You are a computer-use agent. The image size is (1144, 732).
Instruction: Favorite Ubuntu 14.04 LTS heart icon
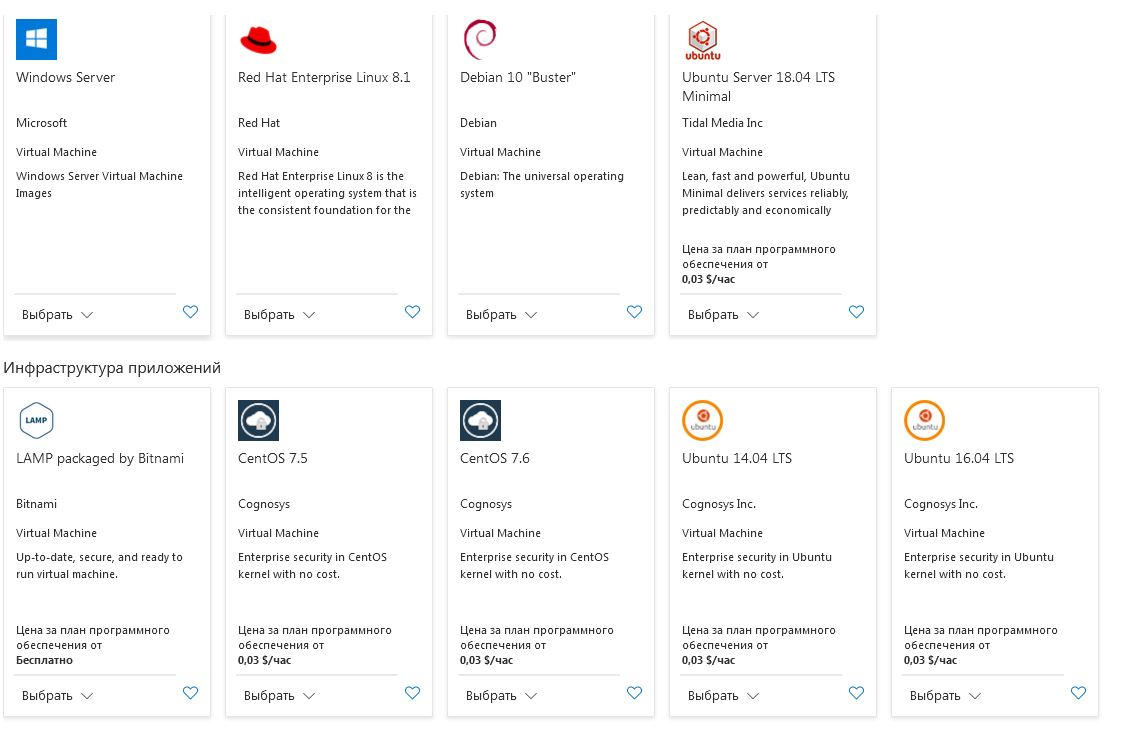coord(857,693)
